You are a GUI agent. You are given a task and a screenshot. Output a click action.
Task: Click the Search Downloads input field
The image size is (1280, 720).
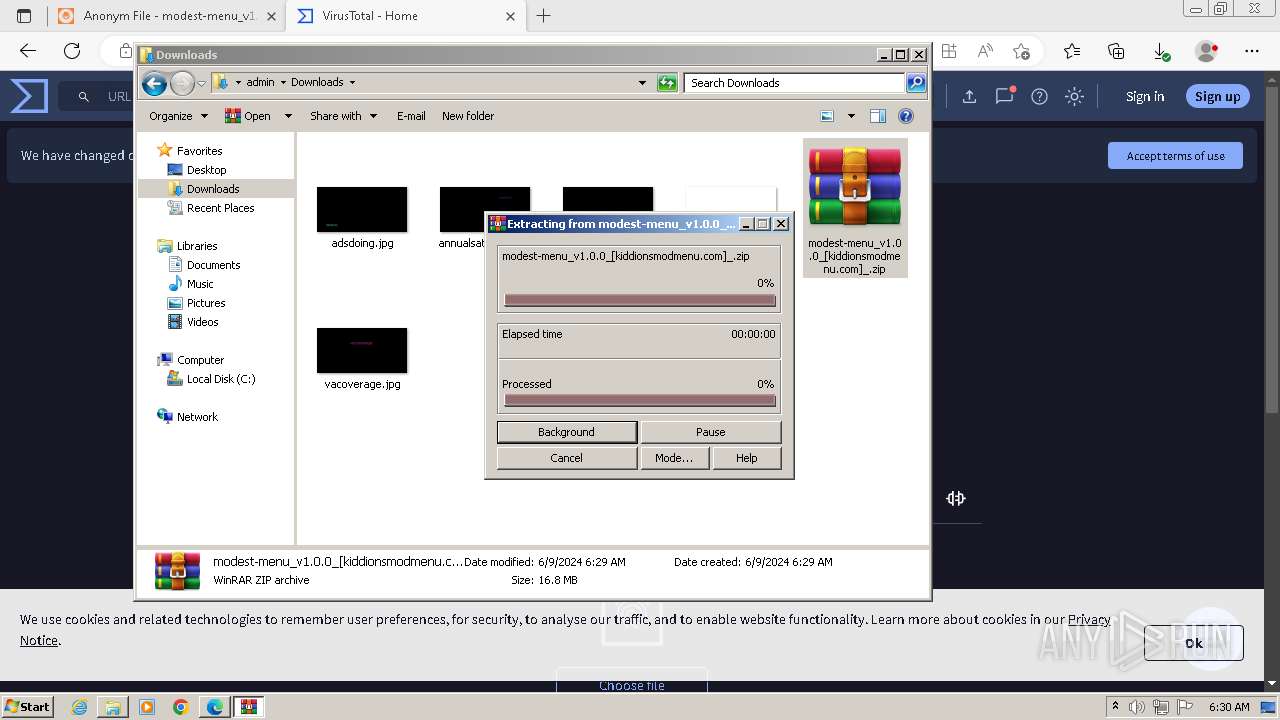point(795,83)
